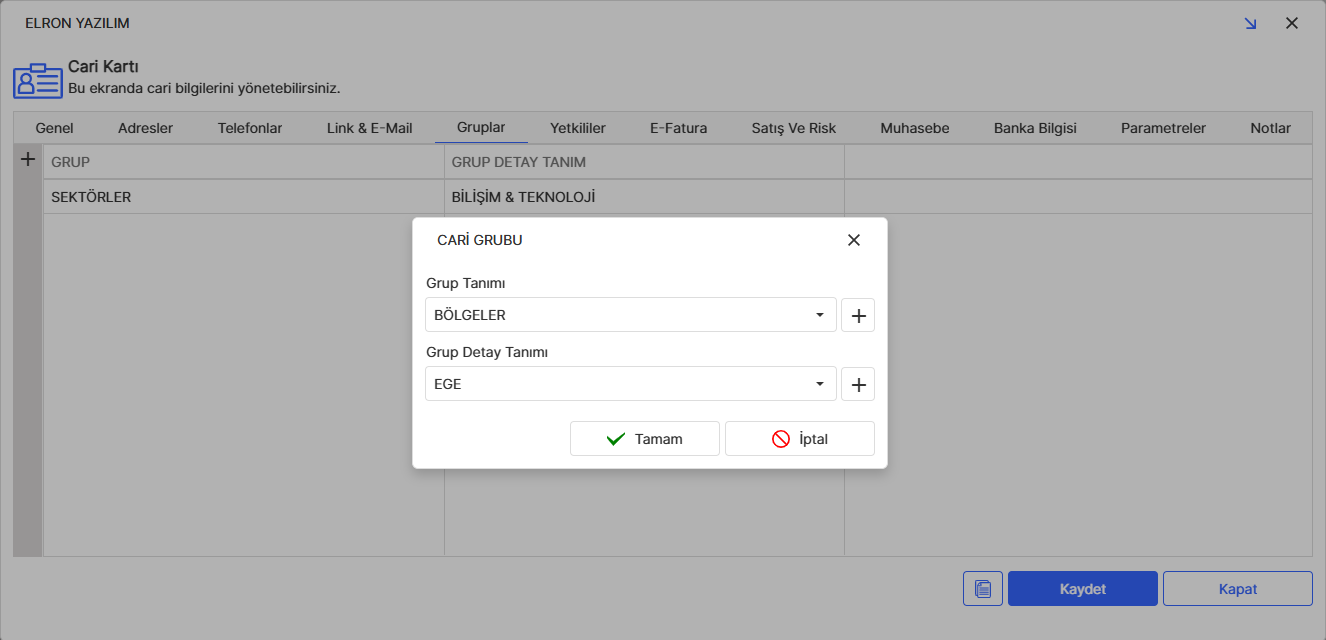Open the Satış Ve Risk tab
This screenshot has width=1326, height=640.
point(793,128)
